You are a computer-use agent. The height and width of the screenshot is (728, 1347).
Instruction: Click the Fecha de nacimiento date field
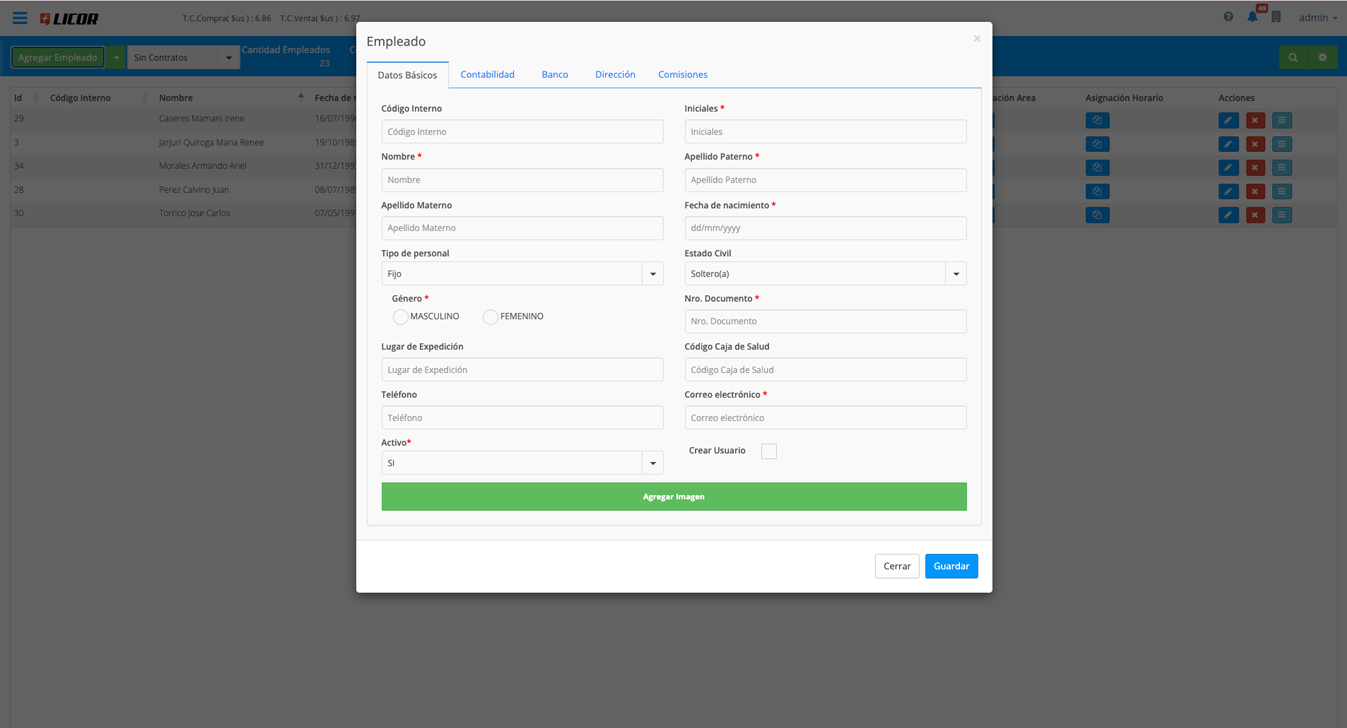[825, 228]
